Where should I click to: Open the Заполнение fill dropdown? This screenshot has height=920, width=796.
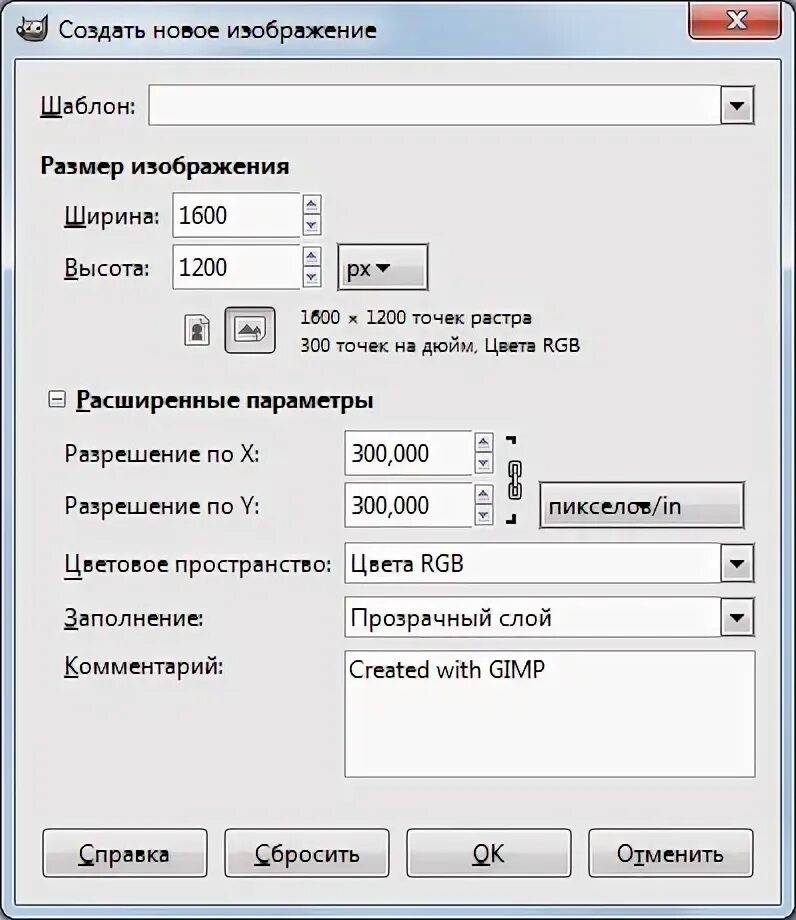(x=737, y=617)
